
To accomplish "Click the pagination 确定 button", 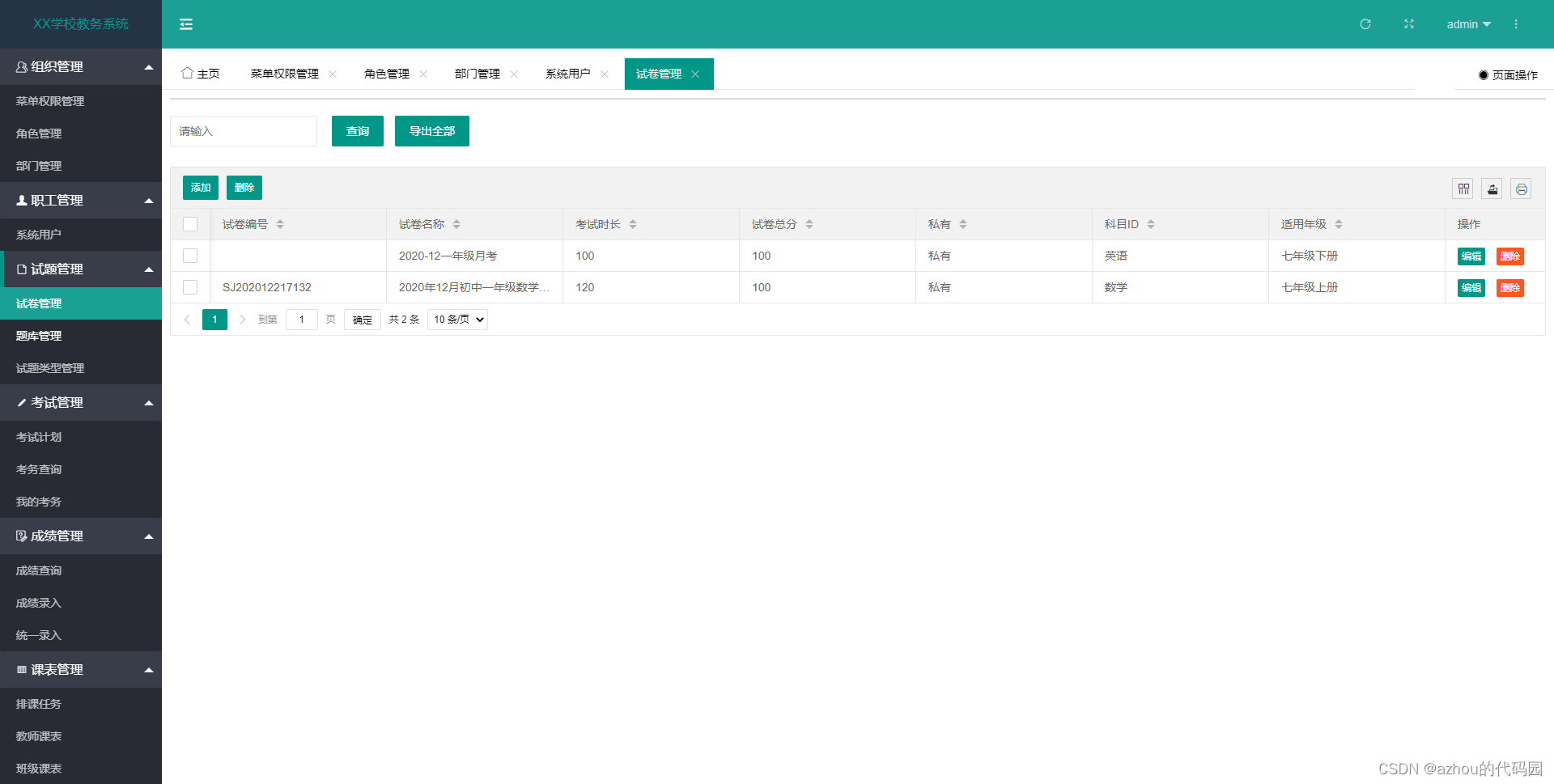I will tap(363, 320).
